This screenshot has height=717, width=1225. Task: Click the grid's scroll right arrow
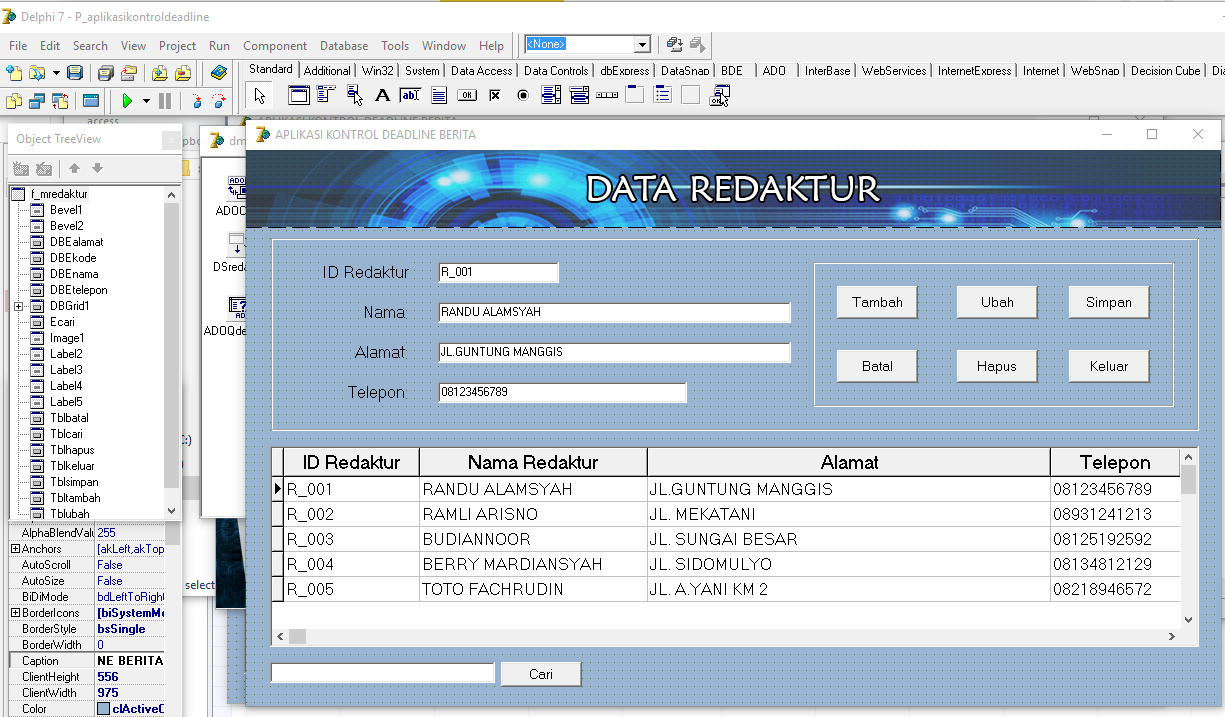(1172, 636)
